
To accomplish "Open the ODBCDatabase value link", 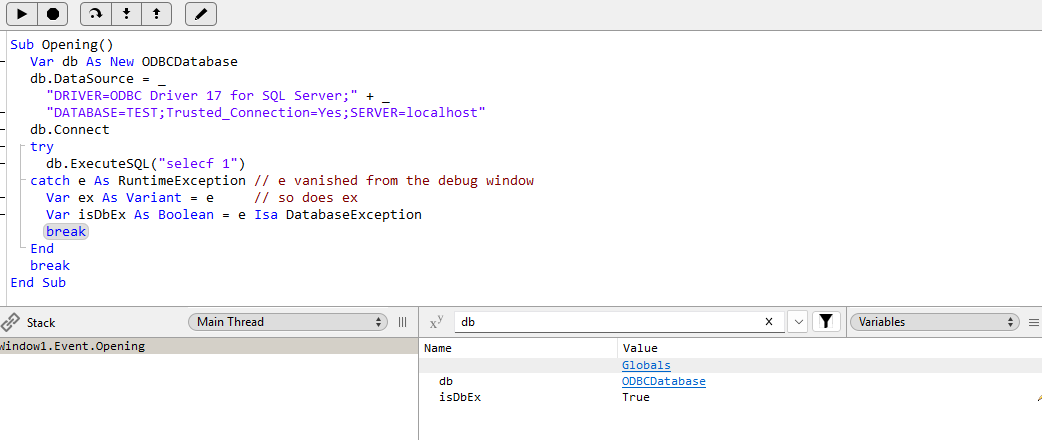I will pyautogui.click(x=663, y=382).
